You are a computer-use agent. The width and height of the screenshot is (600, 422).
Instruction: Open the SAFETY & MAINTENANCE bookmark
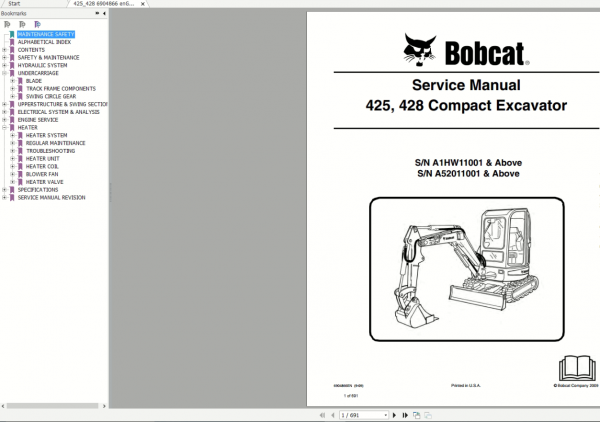49,58
